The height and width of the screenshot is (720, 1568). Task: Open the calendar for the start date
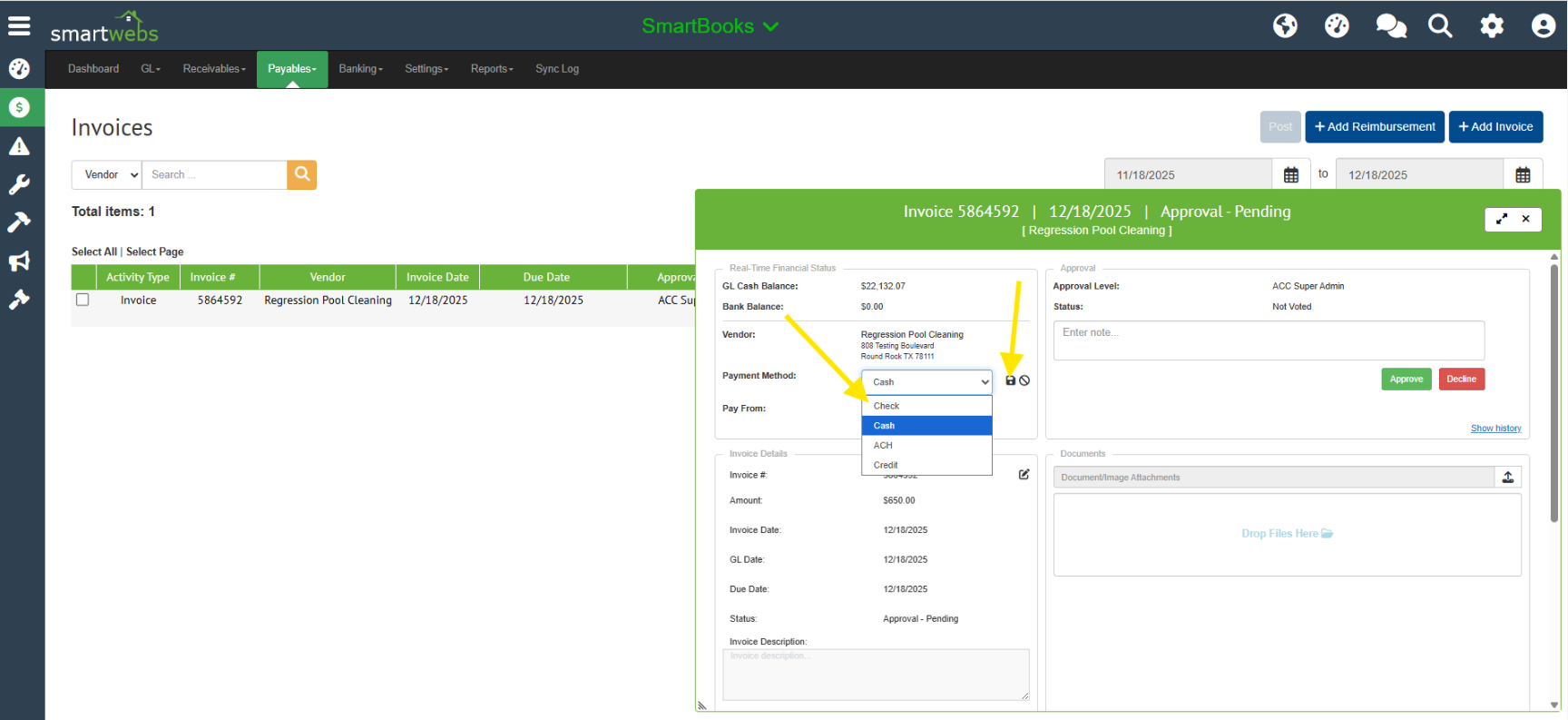tap(1290, 175)
